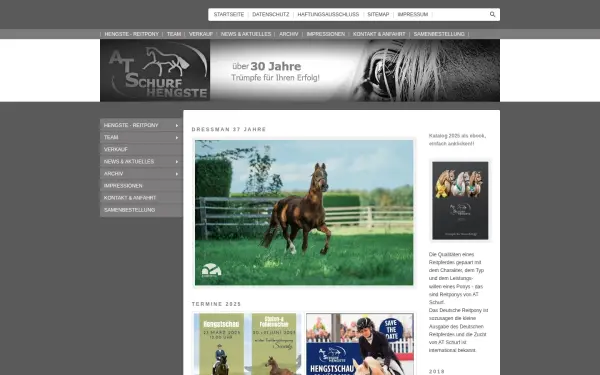This screenshot has width=600, height=375.
Task: Select Team in horizontal menu
Action: [x=174, y=34]
